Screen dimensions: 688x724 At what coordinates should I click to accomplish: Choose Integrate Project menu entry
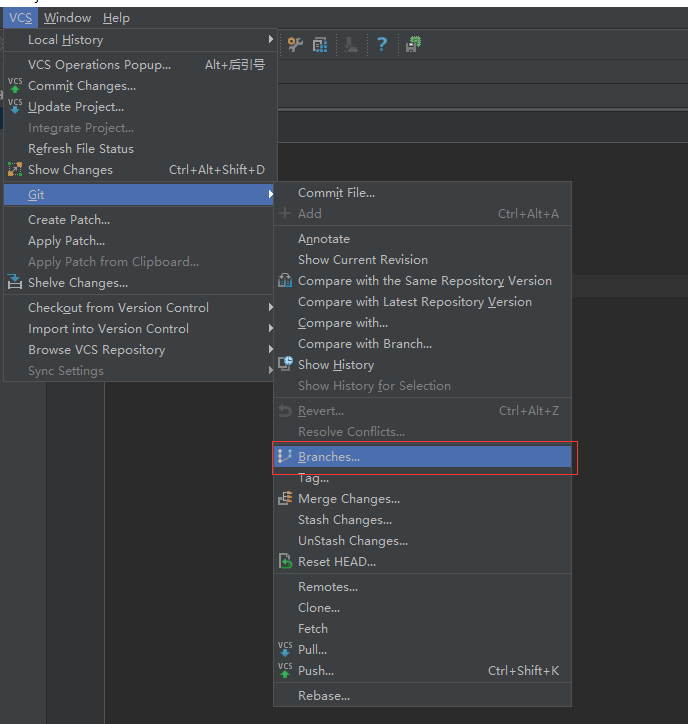pos(140,128)
